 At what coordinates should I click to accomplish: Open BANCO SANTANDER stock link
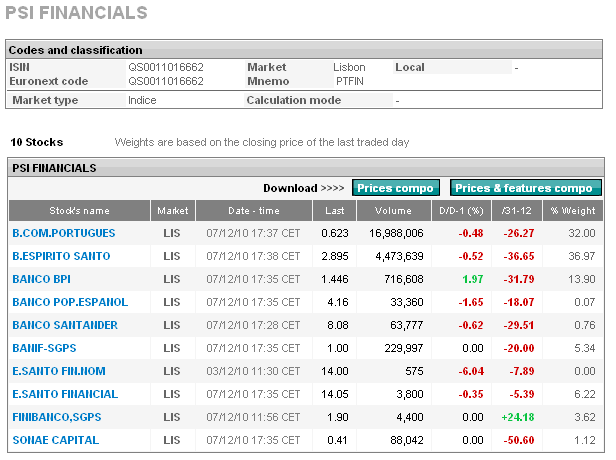pos(65,325)
